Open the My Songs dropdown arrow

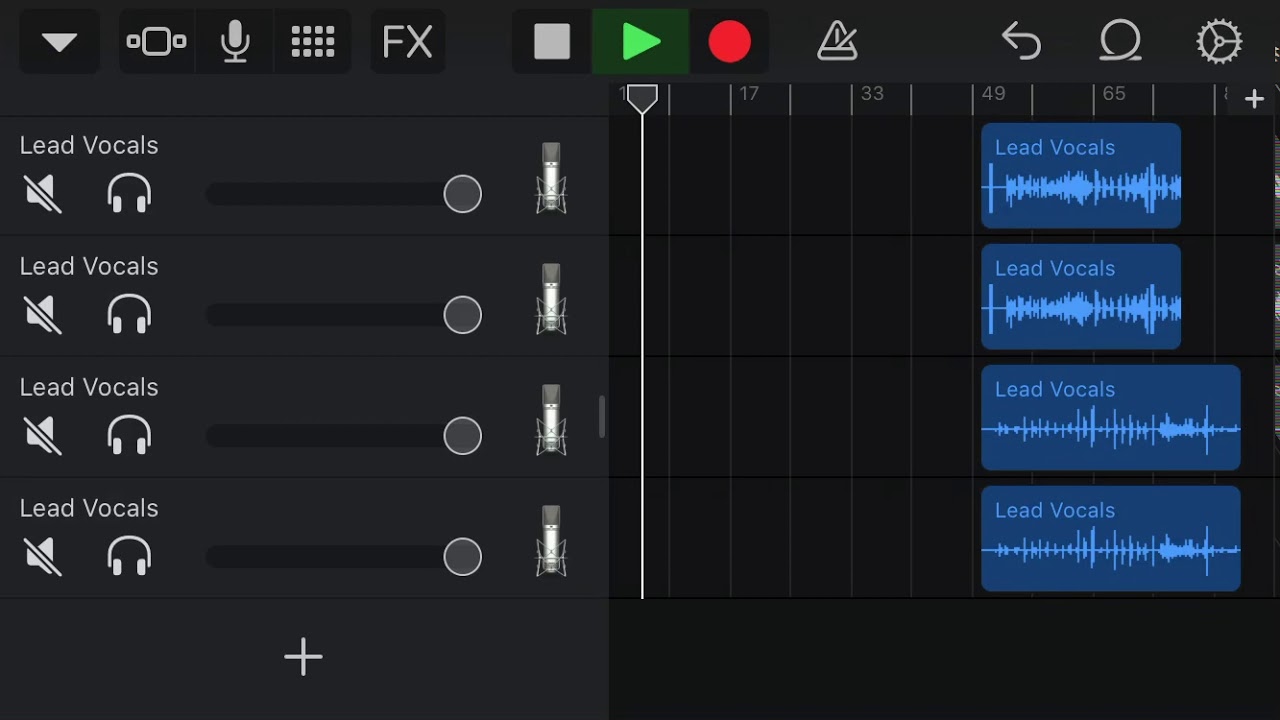click(59, 41)
